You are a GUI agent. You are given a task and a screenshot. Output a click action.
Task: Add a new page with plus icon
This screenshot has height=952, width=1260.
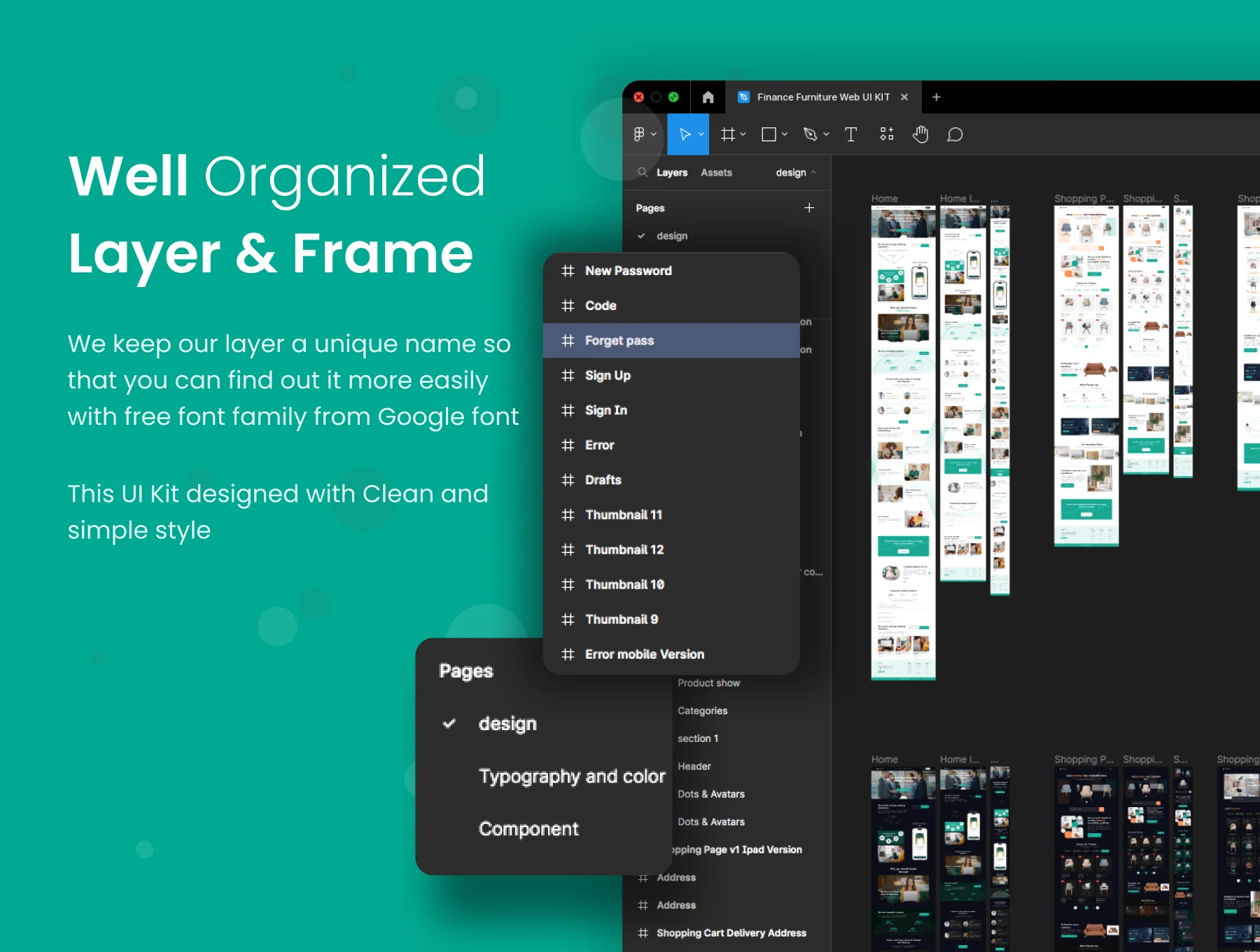pos(809,208)
